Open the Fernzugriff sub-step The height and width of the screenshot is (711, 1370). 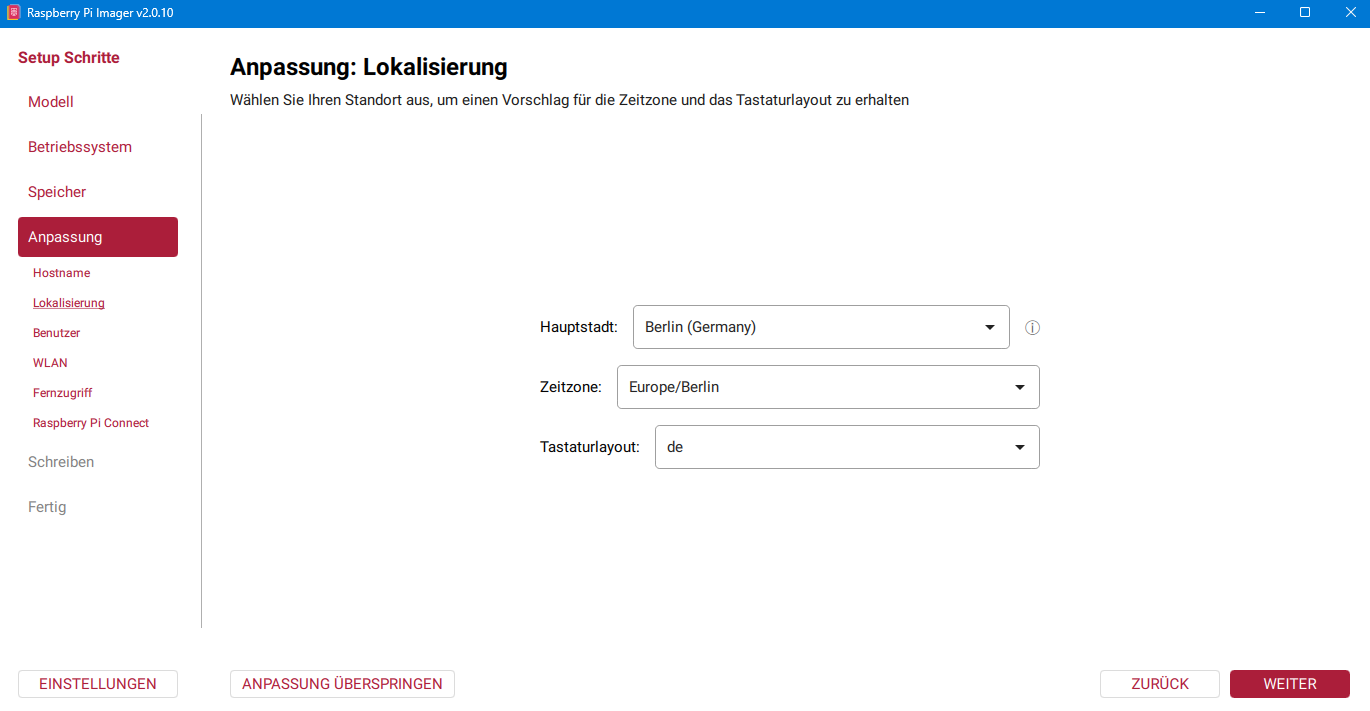(x=62, y=393)
